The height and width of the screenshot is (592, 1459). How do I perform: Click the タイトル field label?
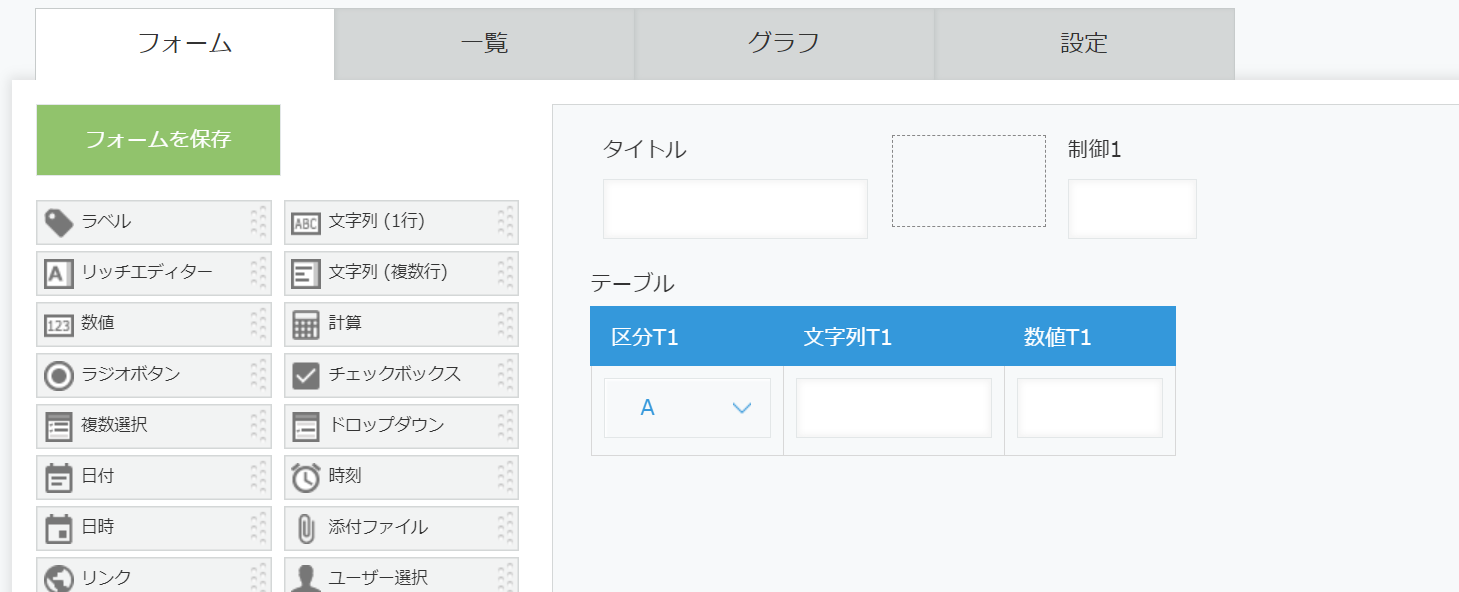tap(645, 150)
